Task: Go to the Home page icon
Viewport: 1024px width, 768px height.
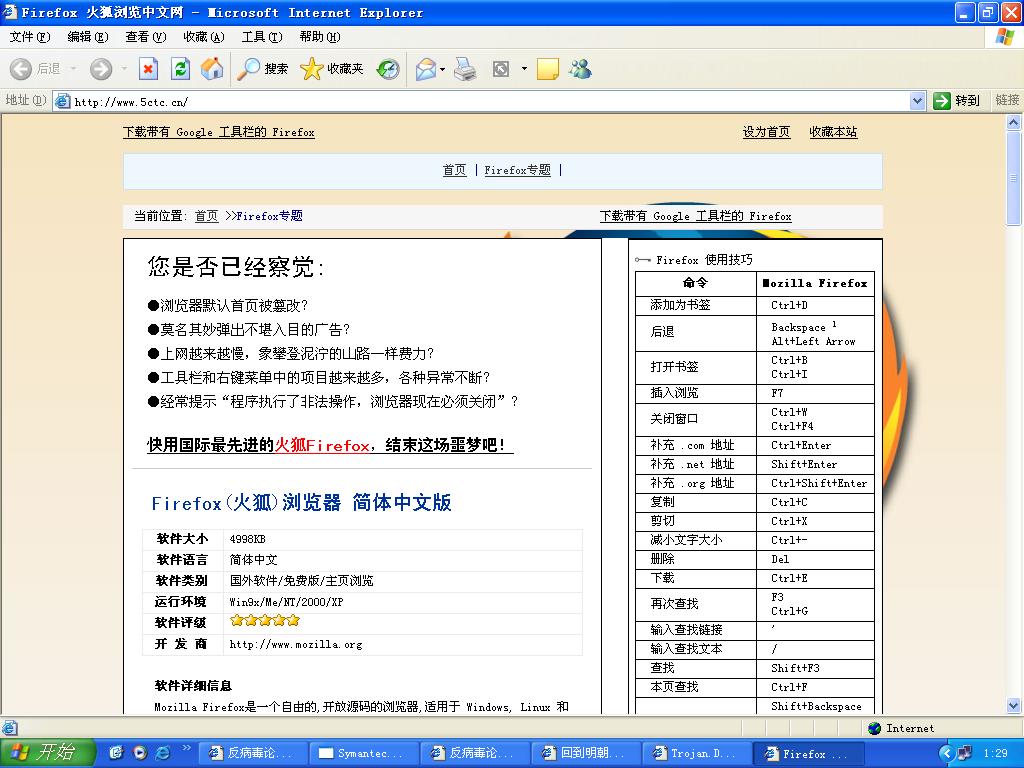Action: point(212,69)
